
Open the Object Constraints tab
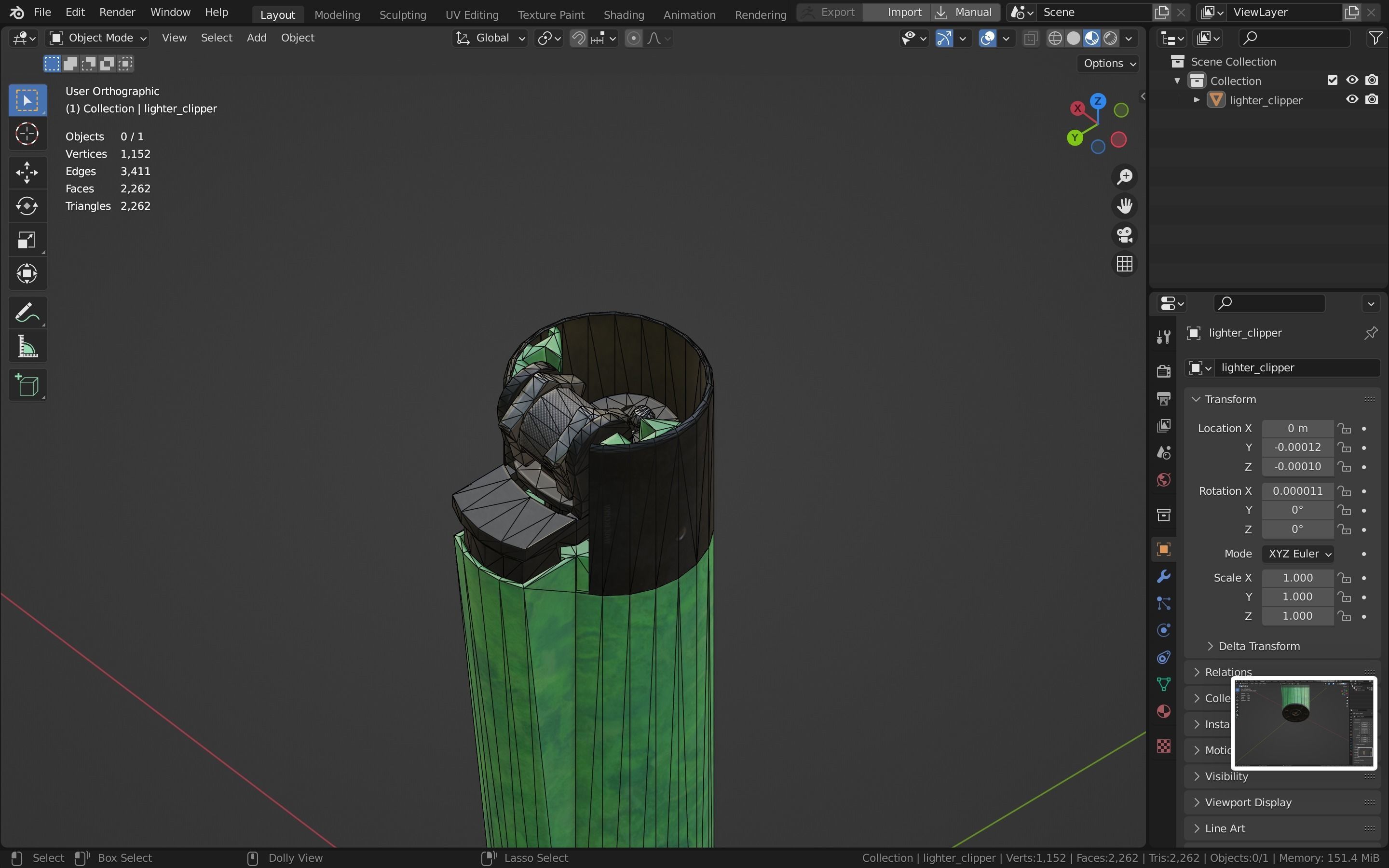click(1163, 657)
